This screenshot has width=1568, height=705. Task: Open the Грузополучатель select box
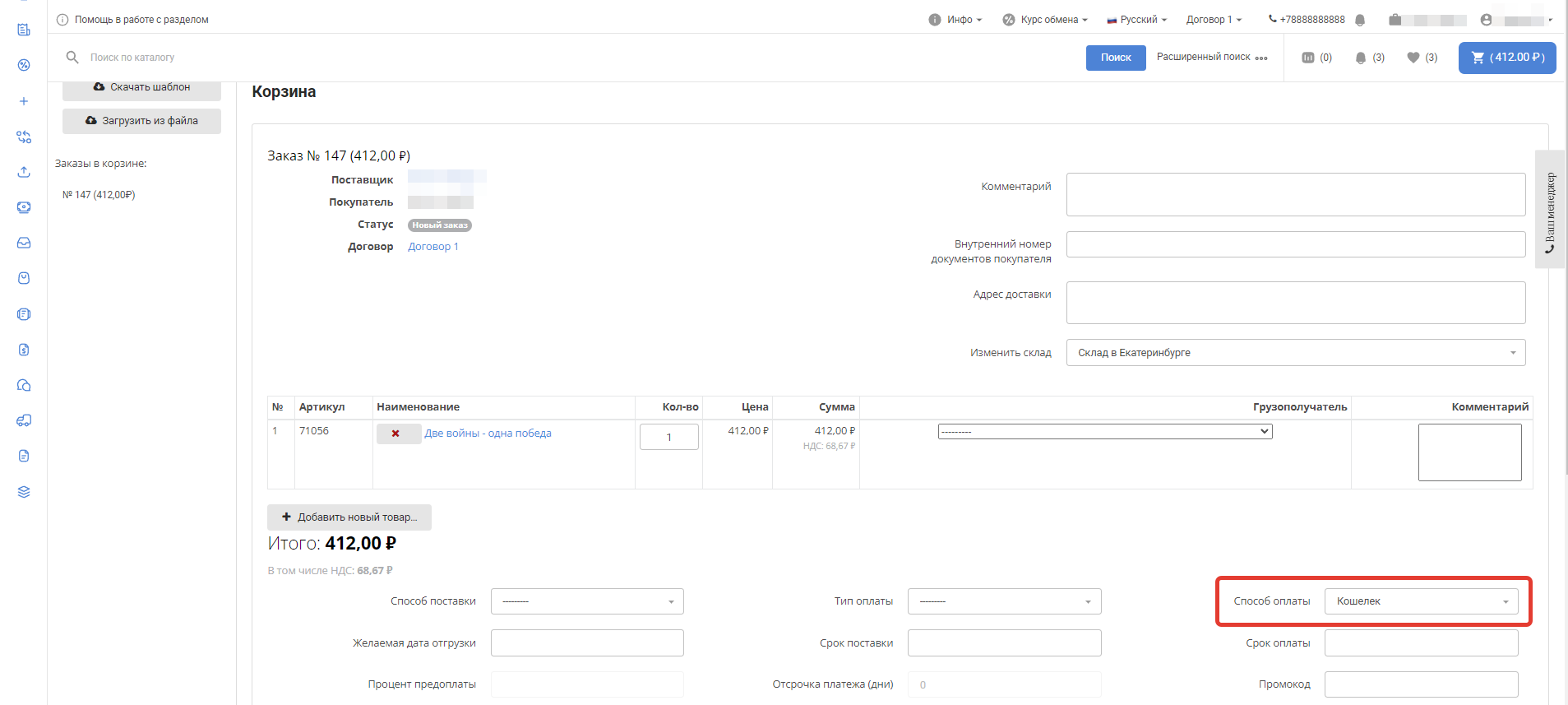tap(1104, 432)
